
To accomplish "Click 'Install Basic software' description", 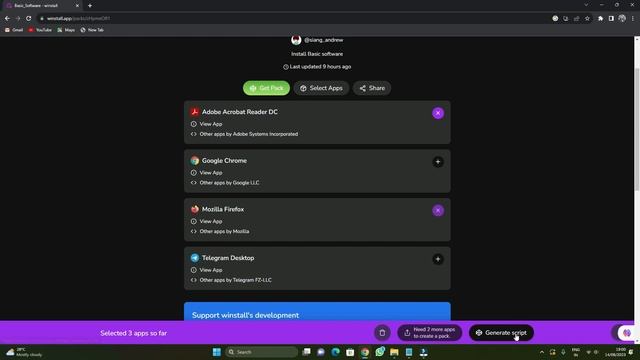I will tap(317, 54).
